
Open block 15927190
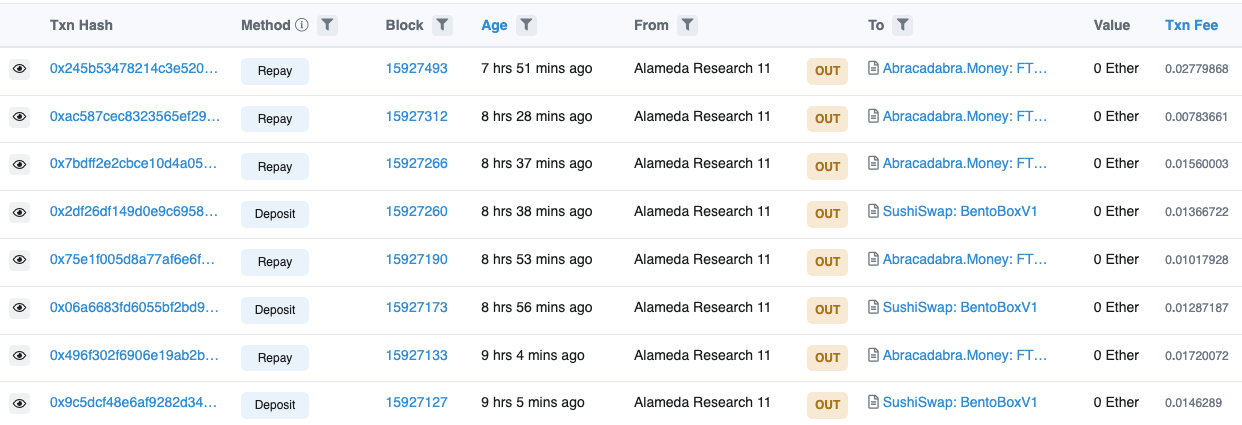pos(417,260)
